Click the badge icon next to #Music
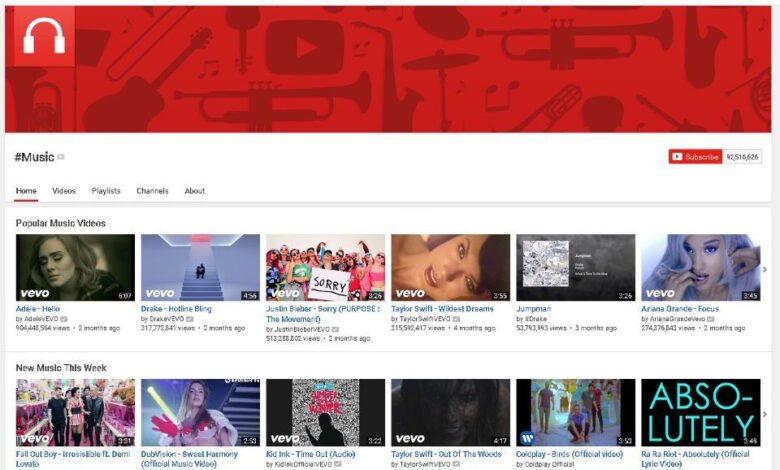This screenshot has height=470, width=780. click(x=61, y=157)
